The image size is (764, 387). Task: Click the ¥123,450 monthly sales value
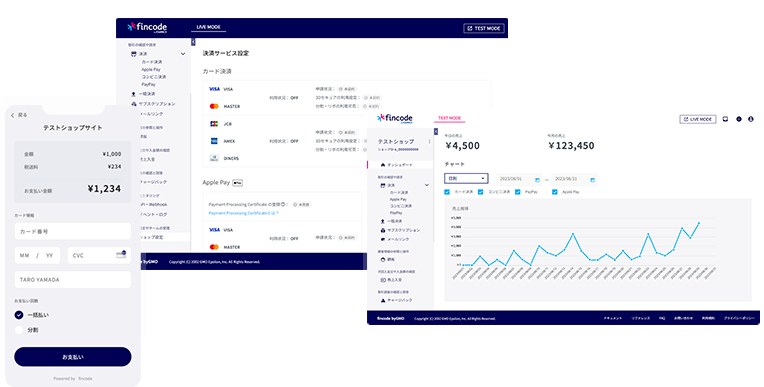571,146
